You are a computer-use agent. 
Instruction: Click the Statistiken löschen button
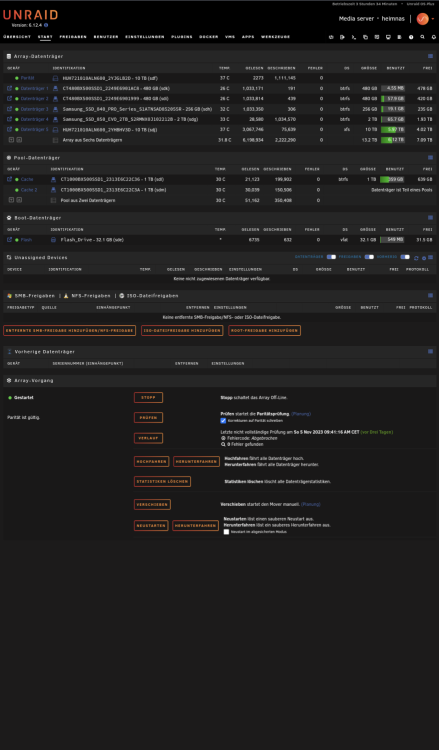162,482
